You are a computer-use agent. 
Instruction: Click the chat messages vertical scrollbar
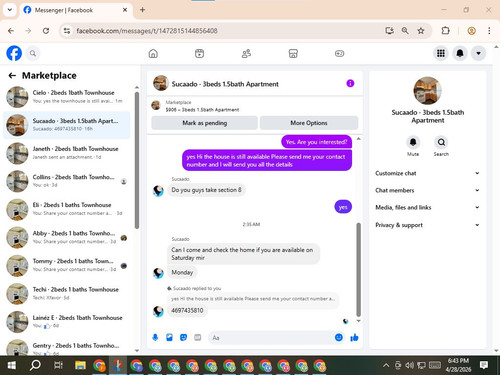[x=359, y=269]
